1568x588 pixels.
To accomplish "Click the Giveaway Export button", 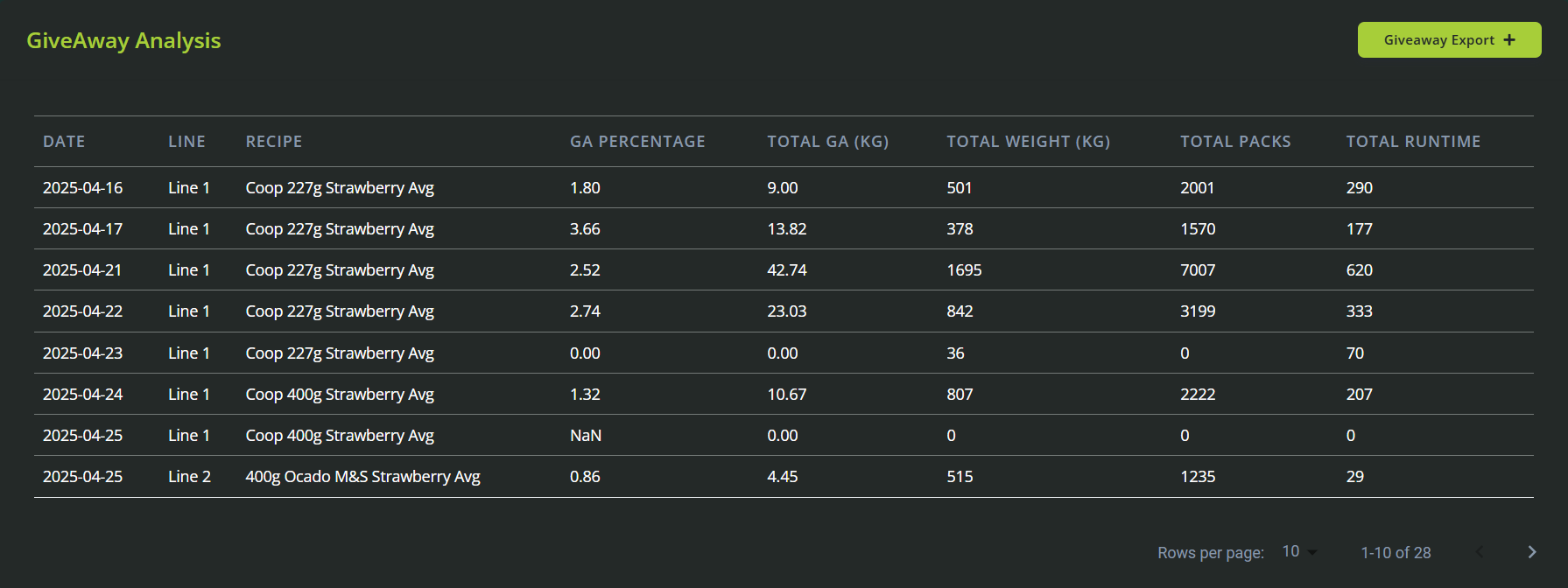I will tap(1449, 40).
